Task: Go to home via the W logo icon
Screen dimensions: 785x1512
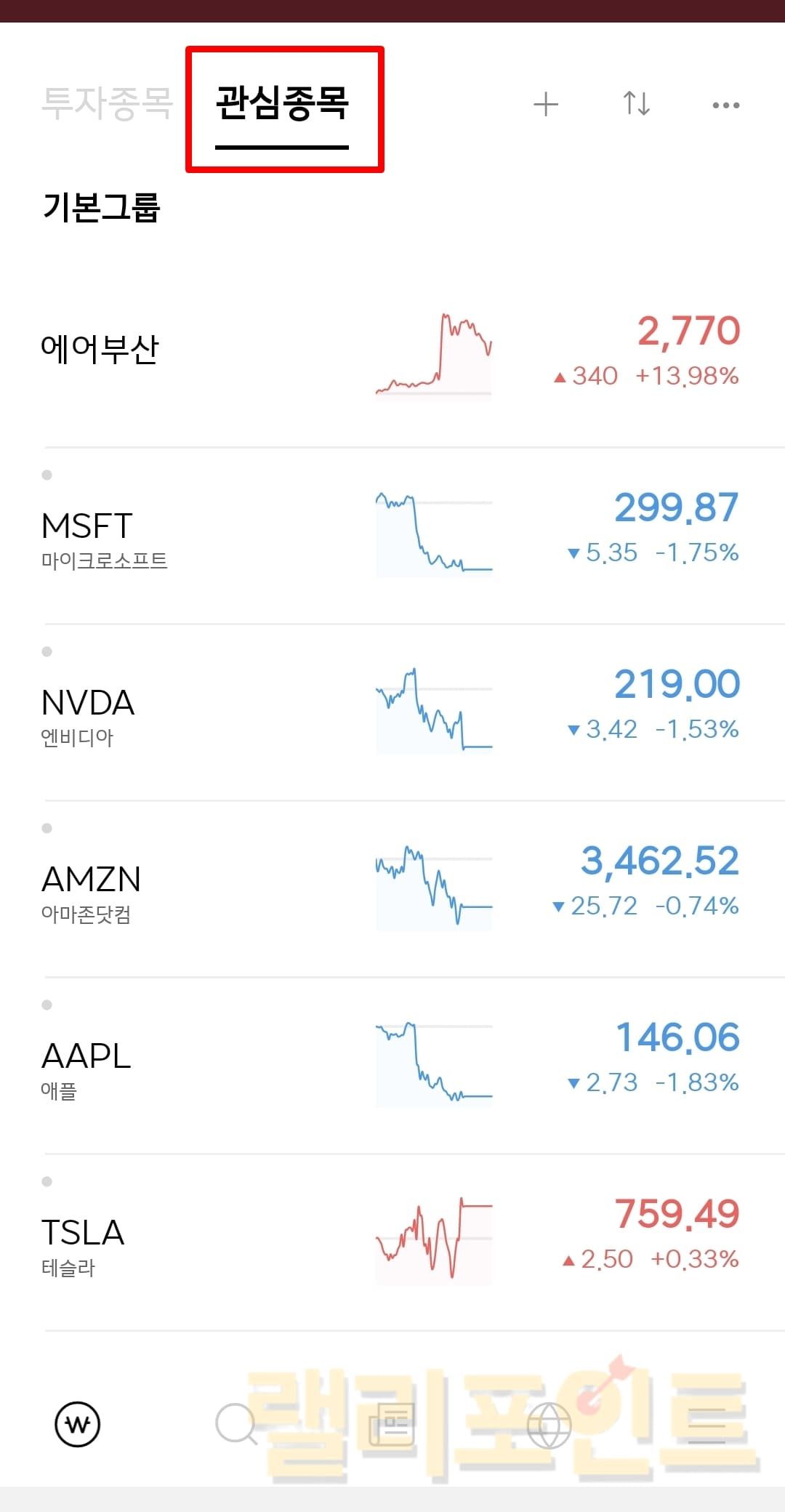Action: [x=78, y=1424]
